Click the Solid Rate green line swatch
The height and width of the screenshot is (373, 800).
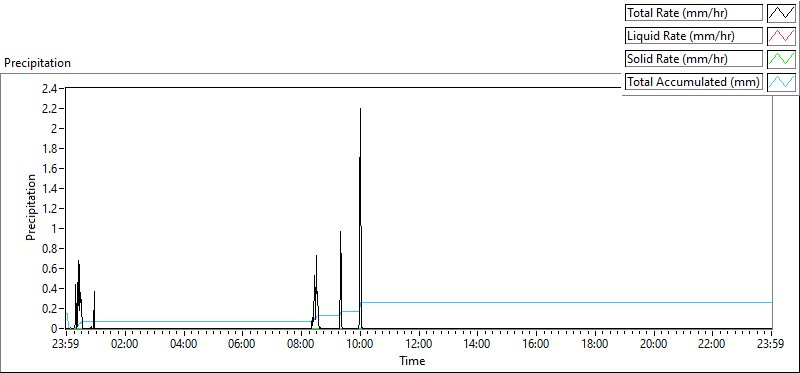click(781, 59)
